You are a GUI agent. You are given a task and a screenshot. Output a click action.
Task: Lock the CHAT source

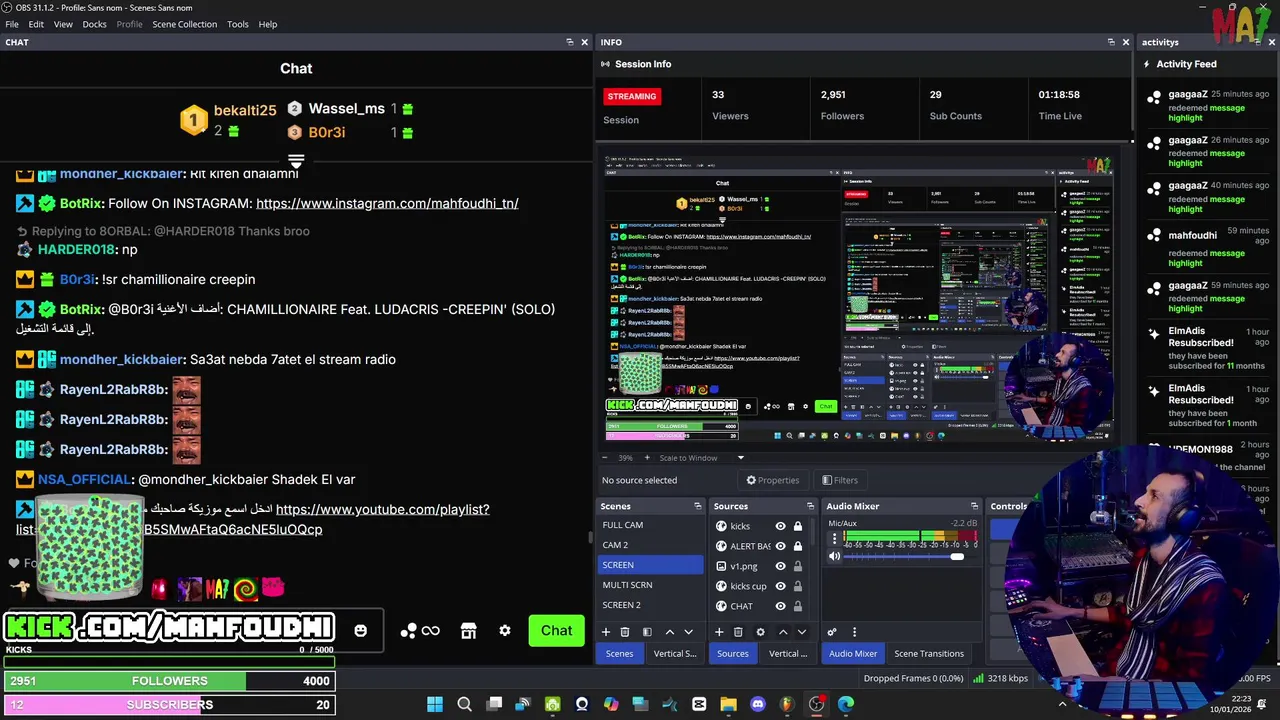[798, 606]
